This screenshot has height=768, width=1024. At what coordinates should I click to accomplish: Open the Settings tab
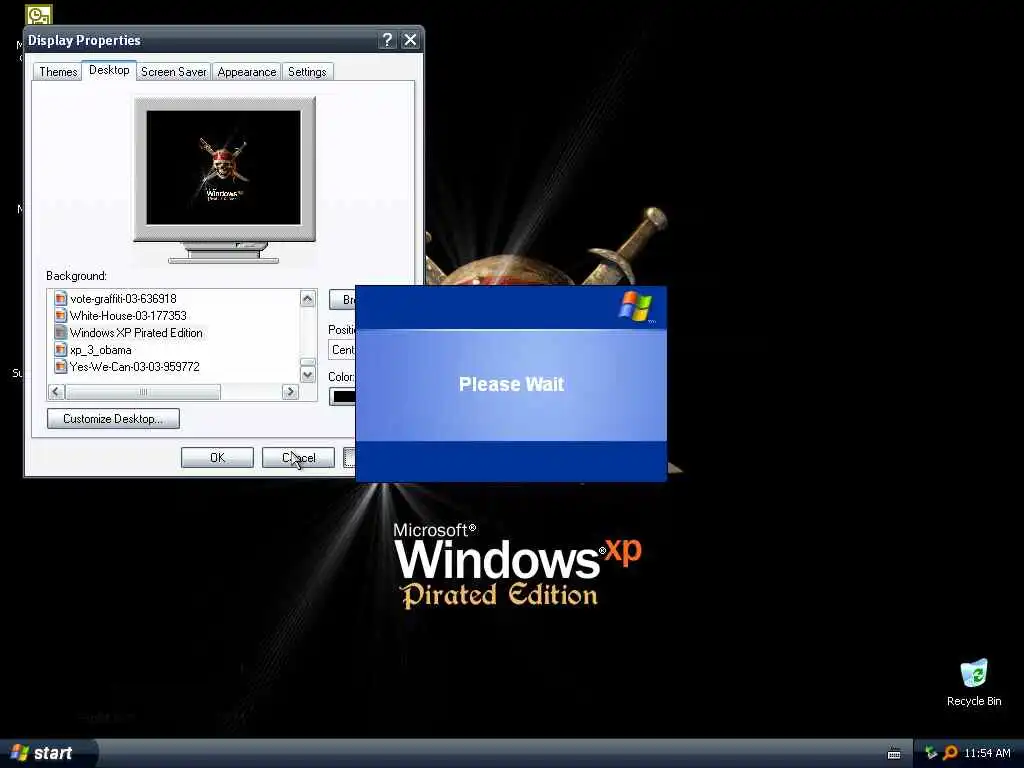307,72
